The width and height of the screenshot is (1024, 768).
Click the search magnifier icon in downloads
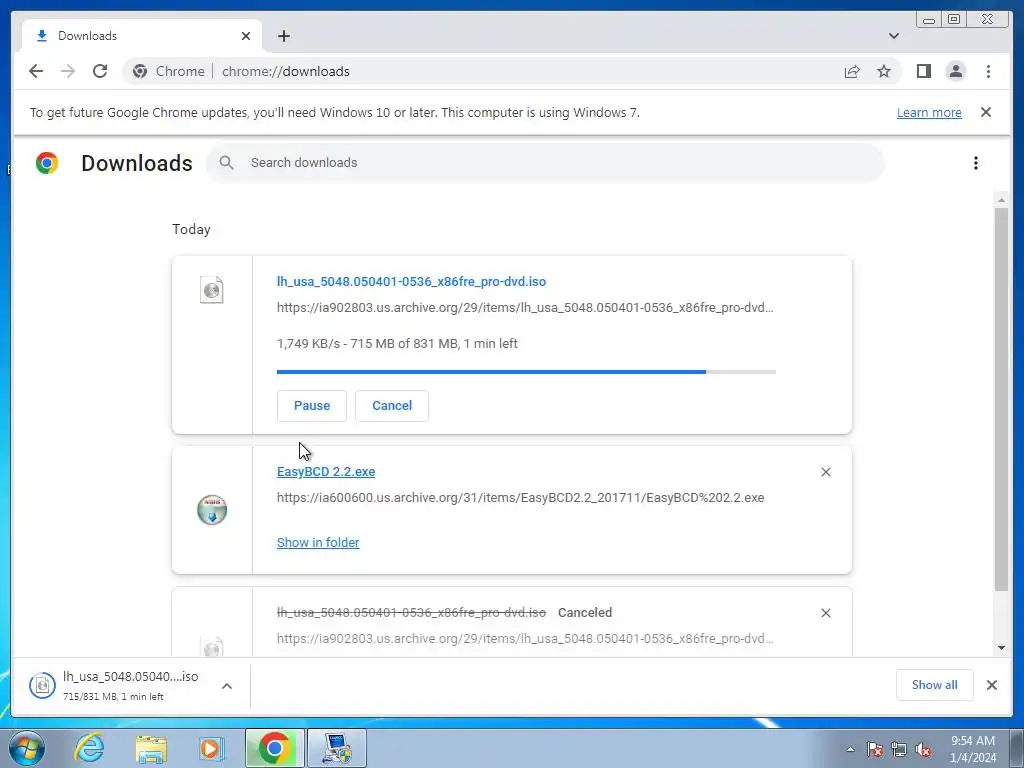point(226,163)
